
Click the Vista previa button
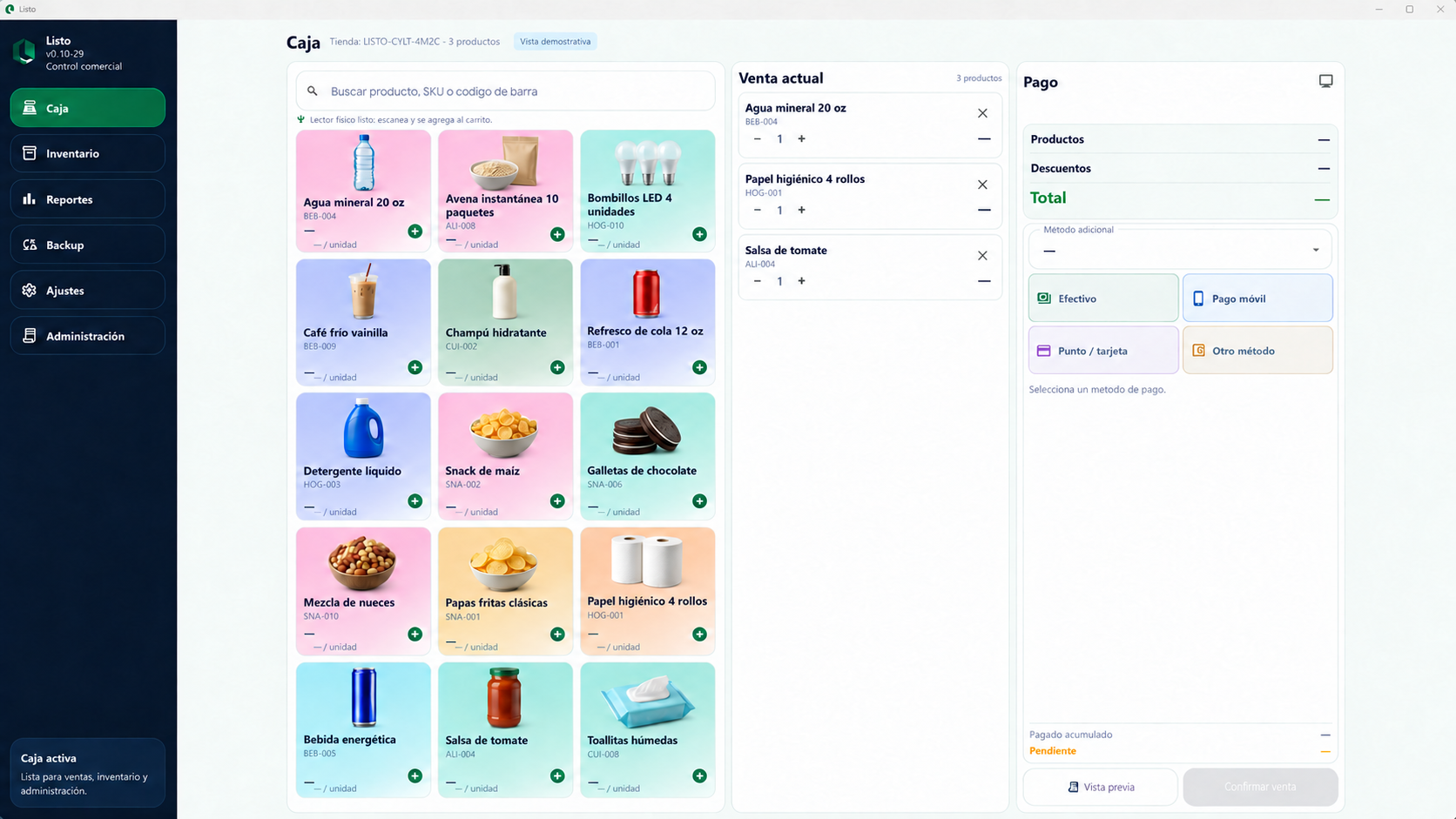pos(1101,787)
